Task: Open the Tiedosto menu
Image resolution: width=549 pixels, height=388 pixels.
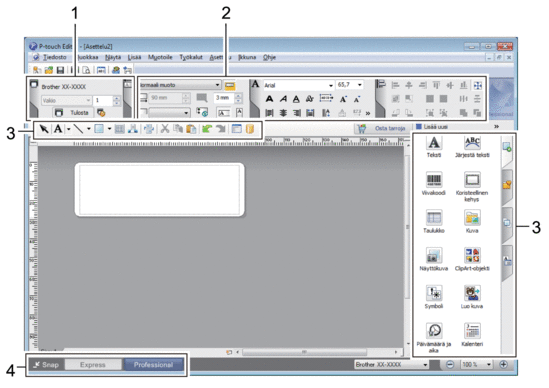Action: tap(54, 57)
